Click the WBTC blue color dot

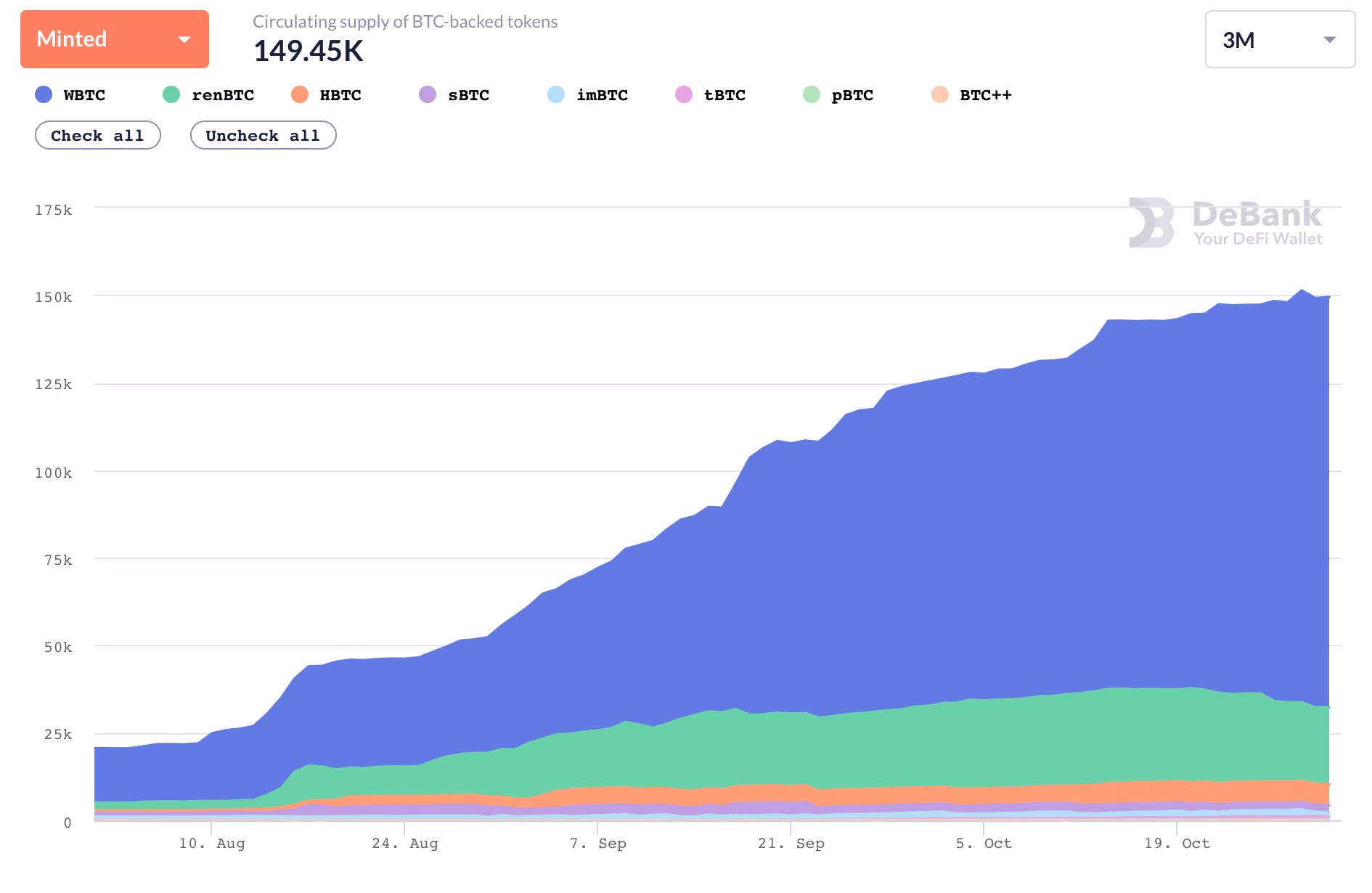tap(44, 94)
